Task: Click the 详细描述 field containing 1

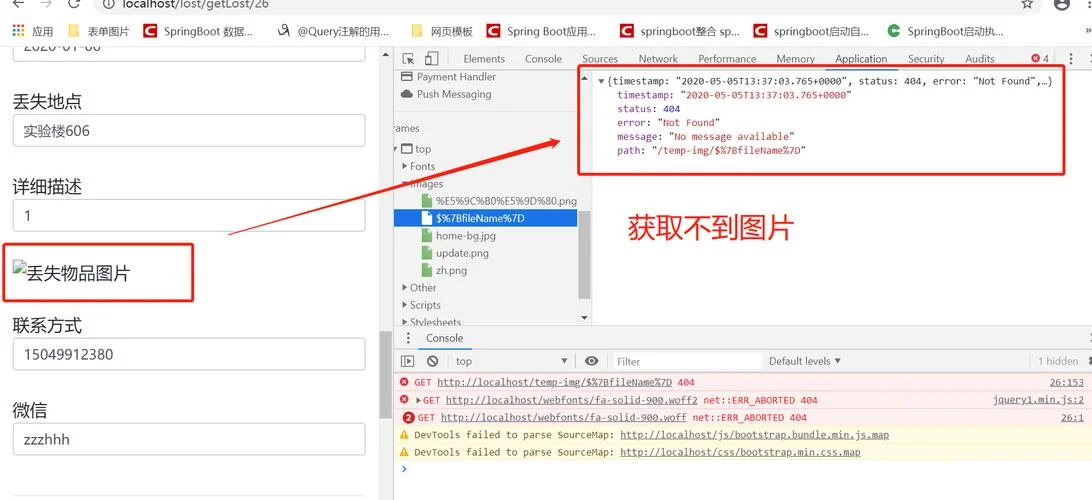Action: pyautogui.click(x=189, y=215)
